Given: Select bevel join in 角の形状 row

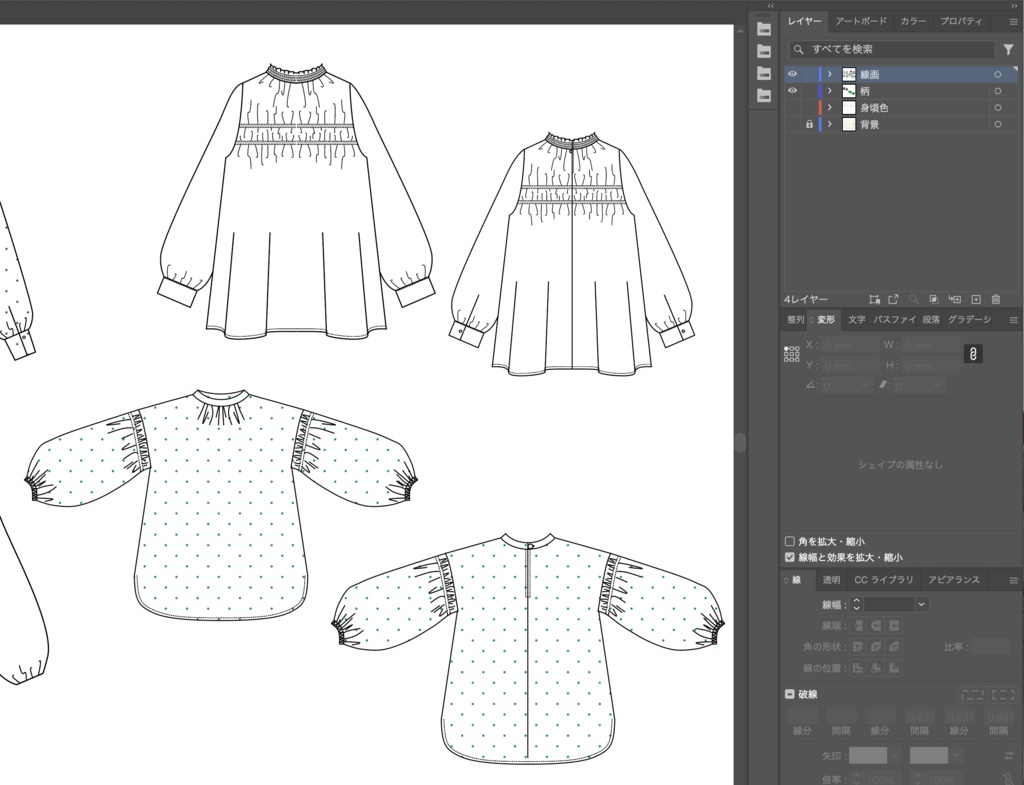Looking at the screenshot, I should coord(895,647).
